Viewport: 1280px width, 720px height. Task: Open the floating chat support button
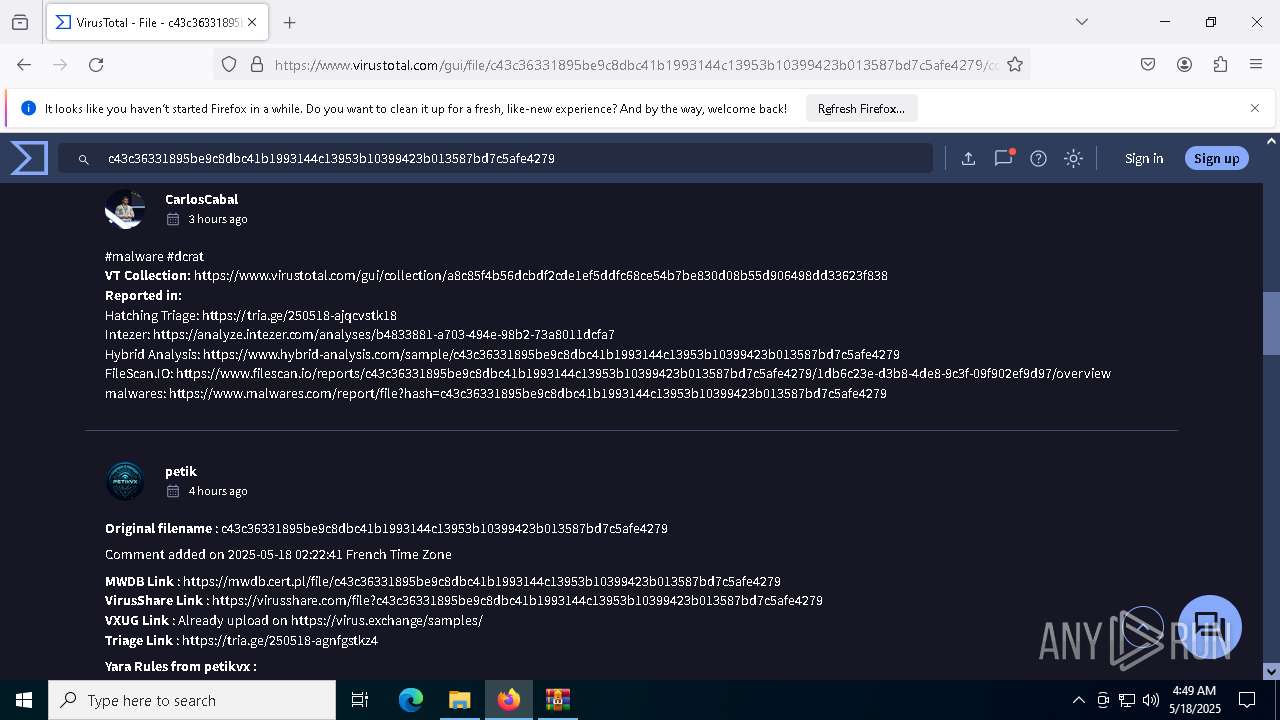click(x=1210, y=627)
